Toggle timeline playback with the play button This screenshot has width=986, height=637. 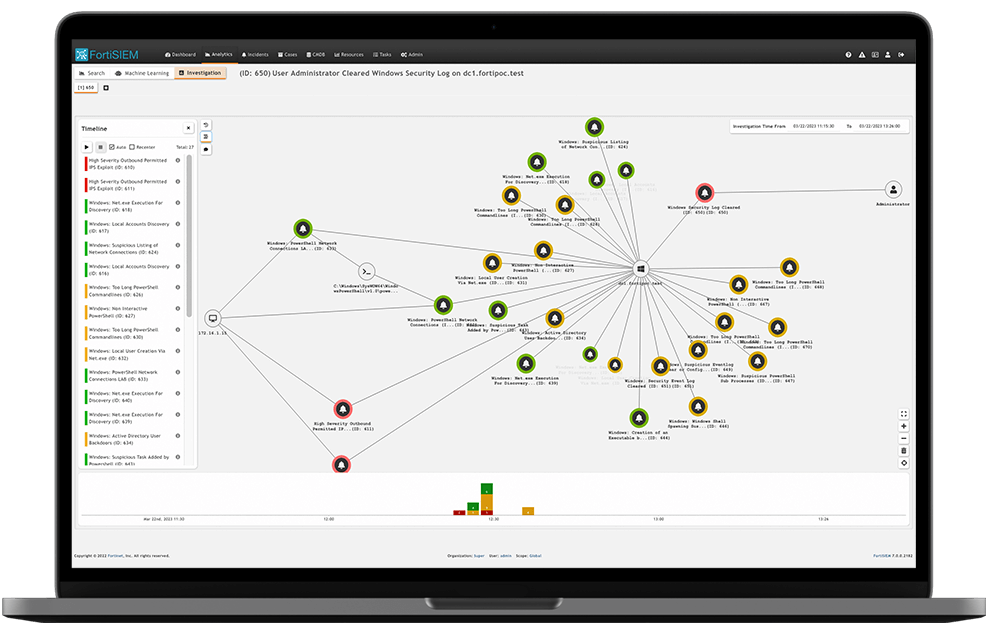[86, 147]
